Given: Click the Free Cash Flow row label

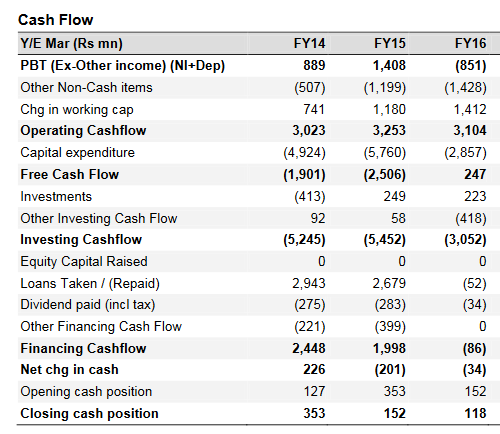Looking at the screenshot, I should coord(70,174).
